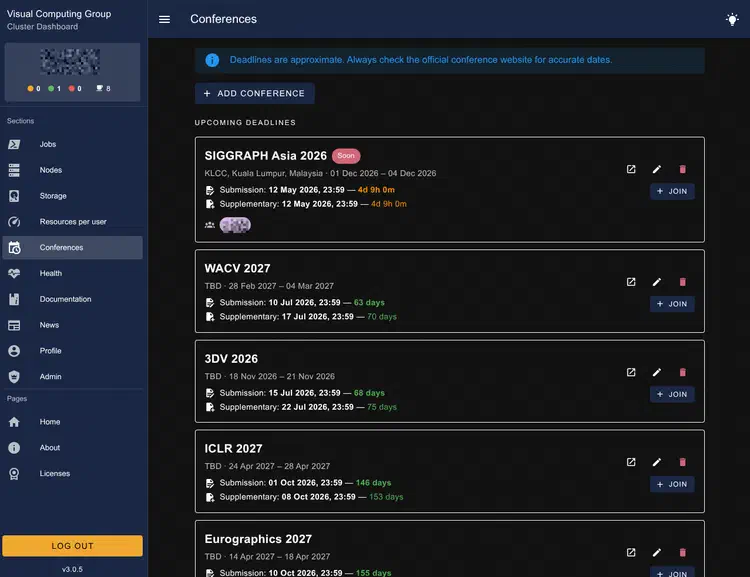Open the Jobs section

[x=72, y=144]
